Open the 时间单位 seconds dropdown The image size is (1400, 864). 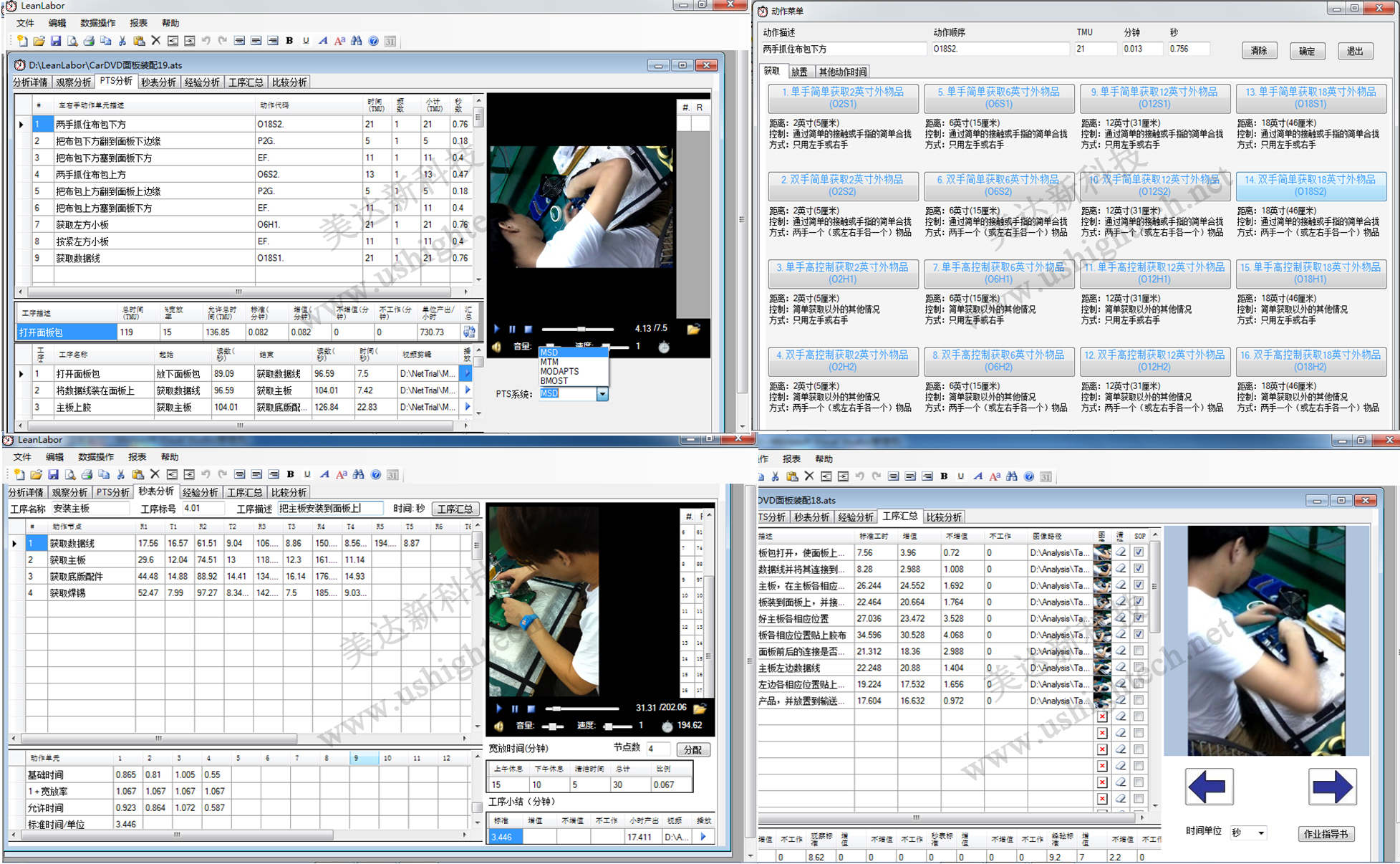pyautogui.click(x=1261, y=833)
